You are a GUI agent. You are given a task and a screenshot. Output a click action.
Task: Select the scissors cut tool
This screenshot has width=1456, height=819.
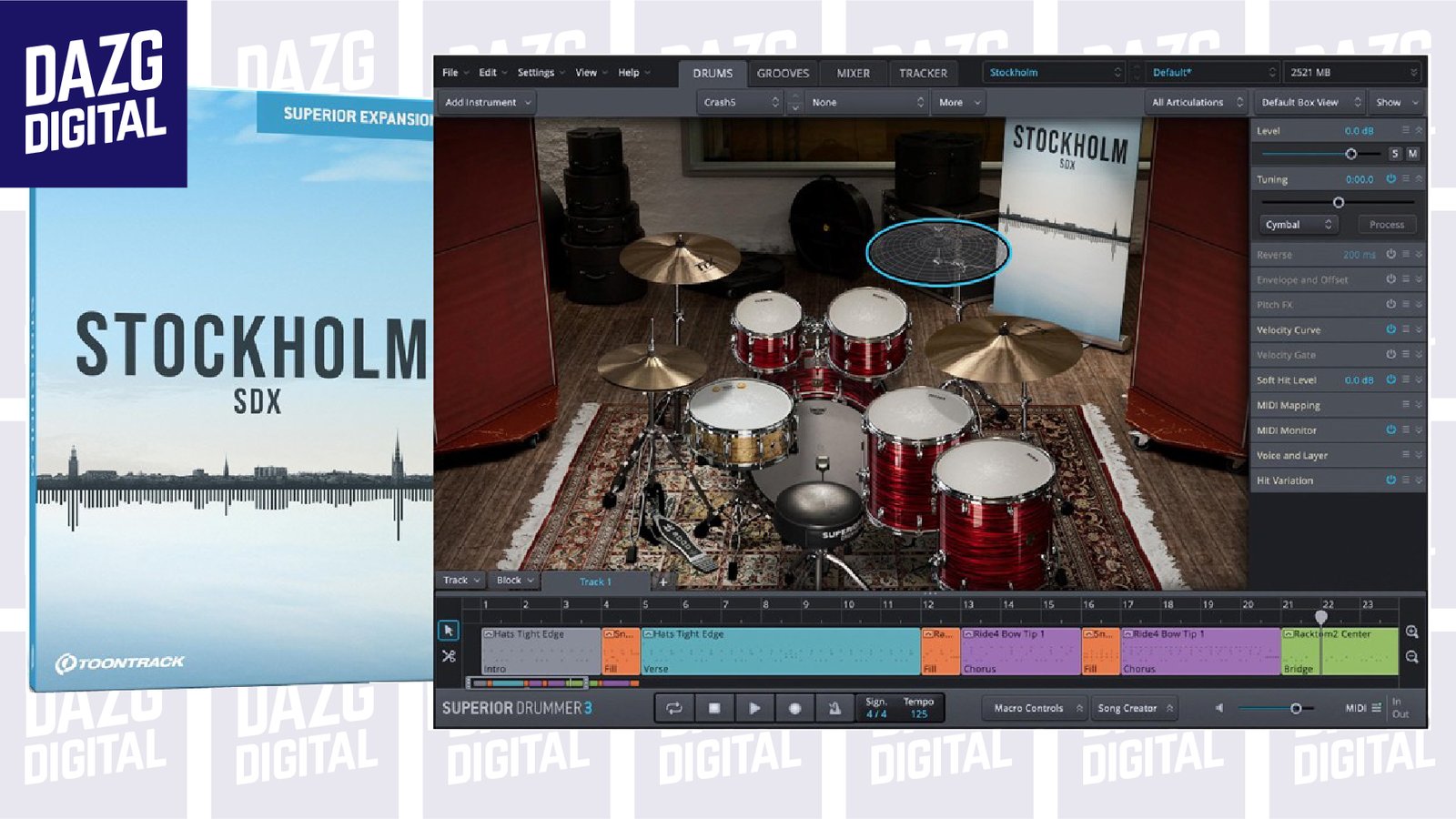point(448,655)
